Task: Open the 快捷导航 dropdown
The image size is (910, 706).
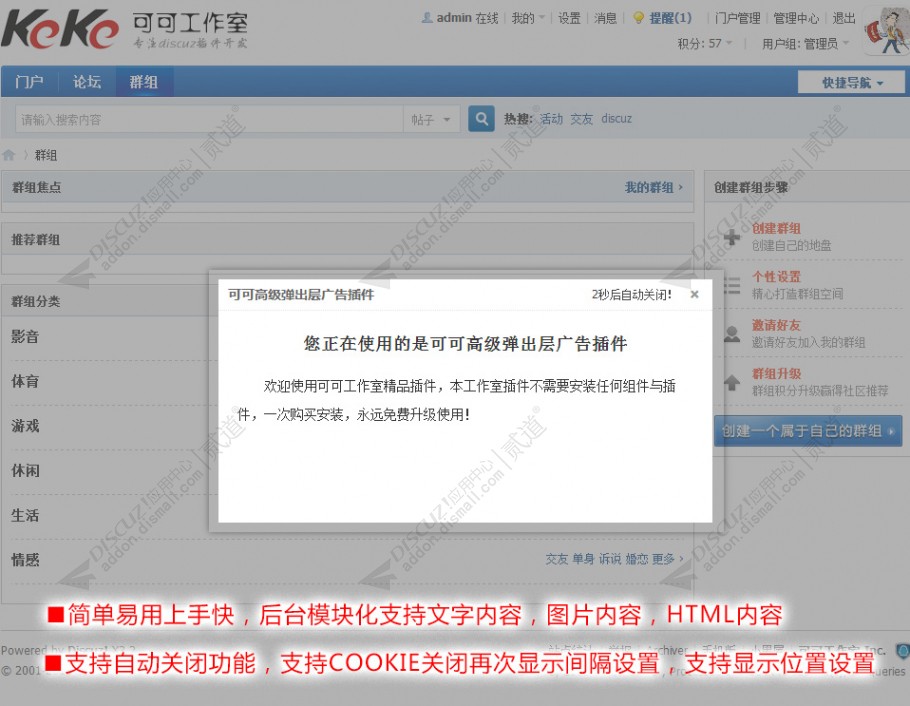Action: tap(852, 82)
